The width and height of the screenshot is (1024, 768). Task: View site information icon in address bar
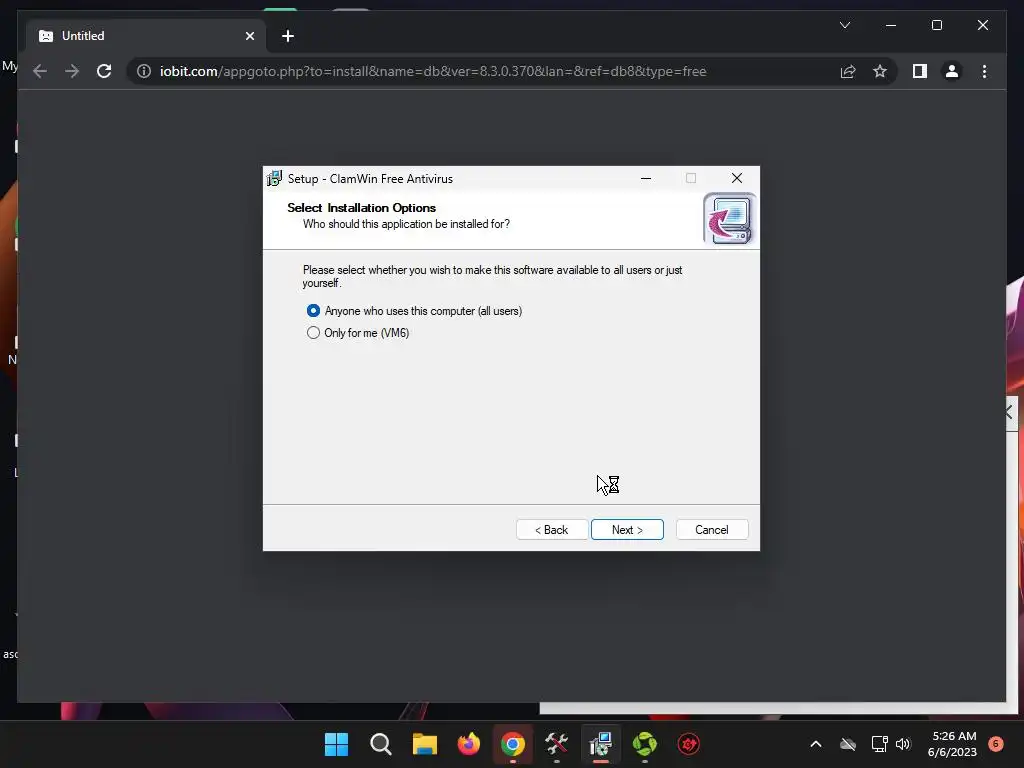pyautogui.click(x=144, y=71)
